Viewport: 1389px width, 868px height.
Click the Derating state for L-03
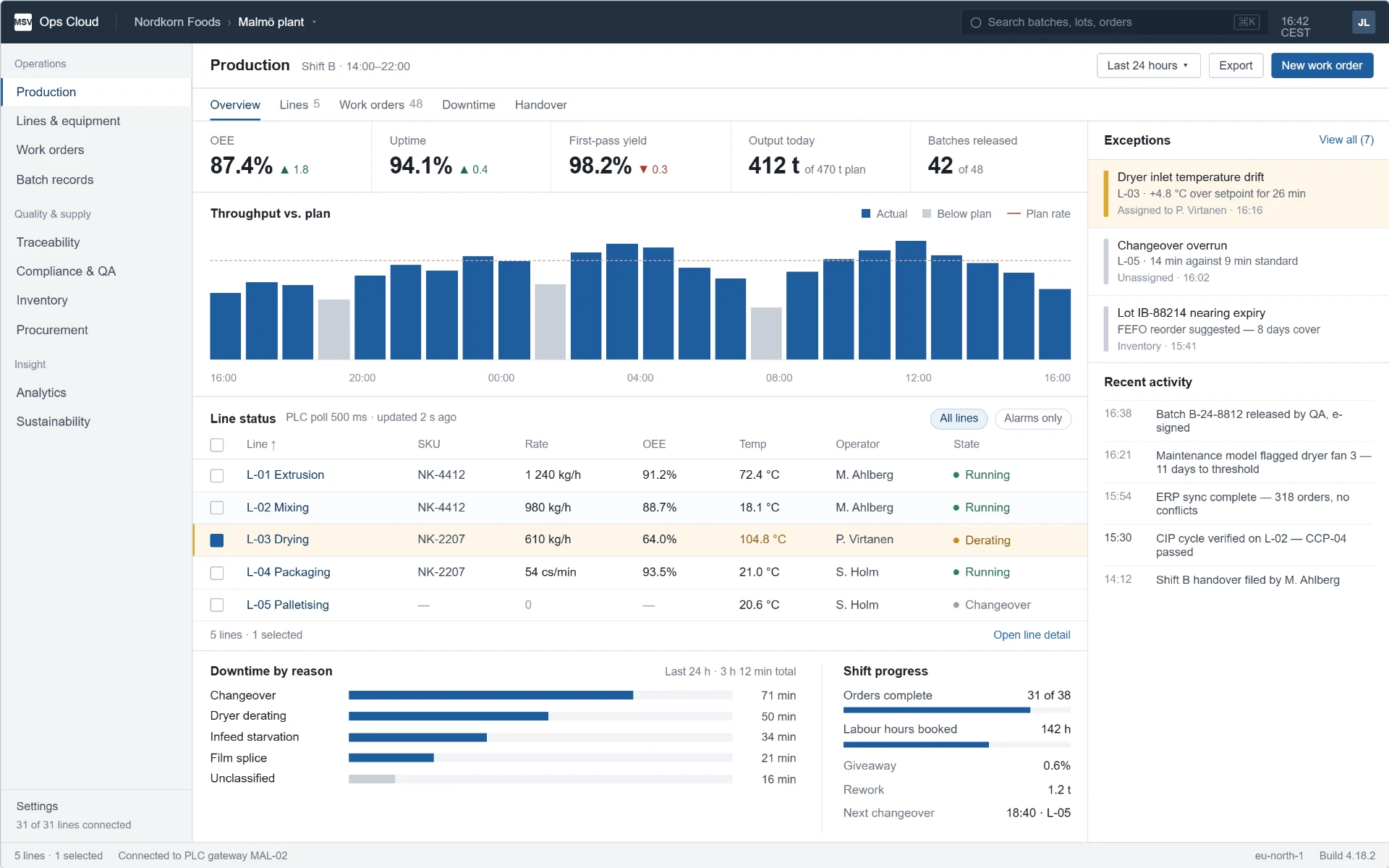[982, 540]
